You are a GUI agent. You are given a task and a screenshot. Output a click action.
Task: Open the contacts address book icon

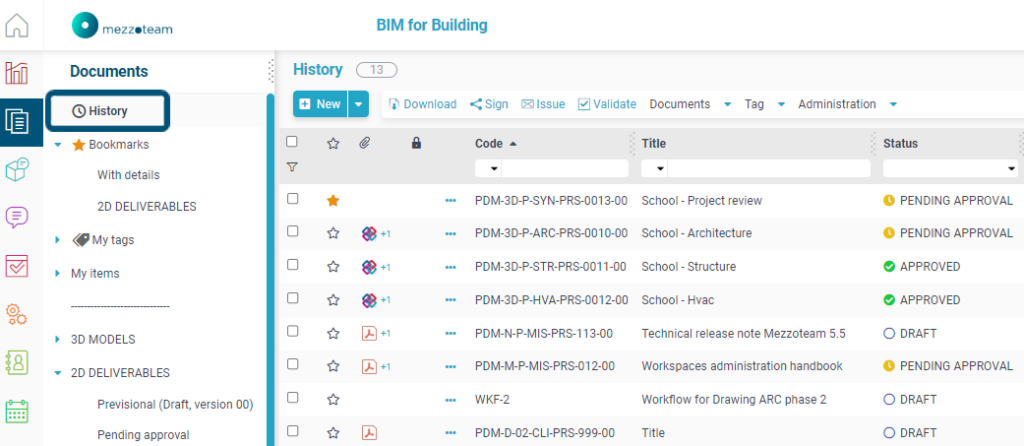point(17,362)
